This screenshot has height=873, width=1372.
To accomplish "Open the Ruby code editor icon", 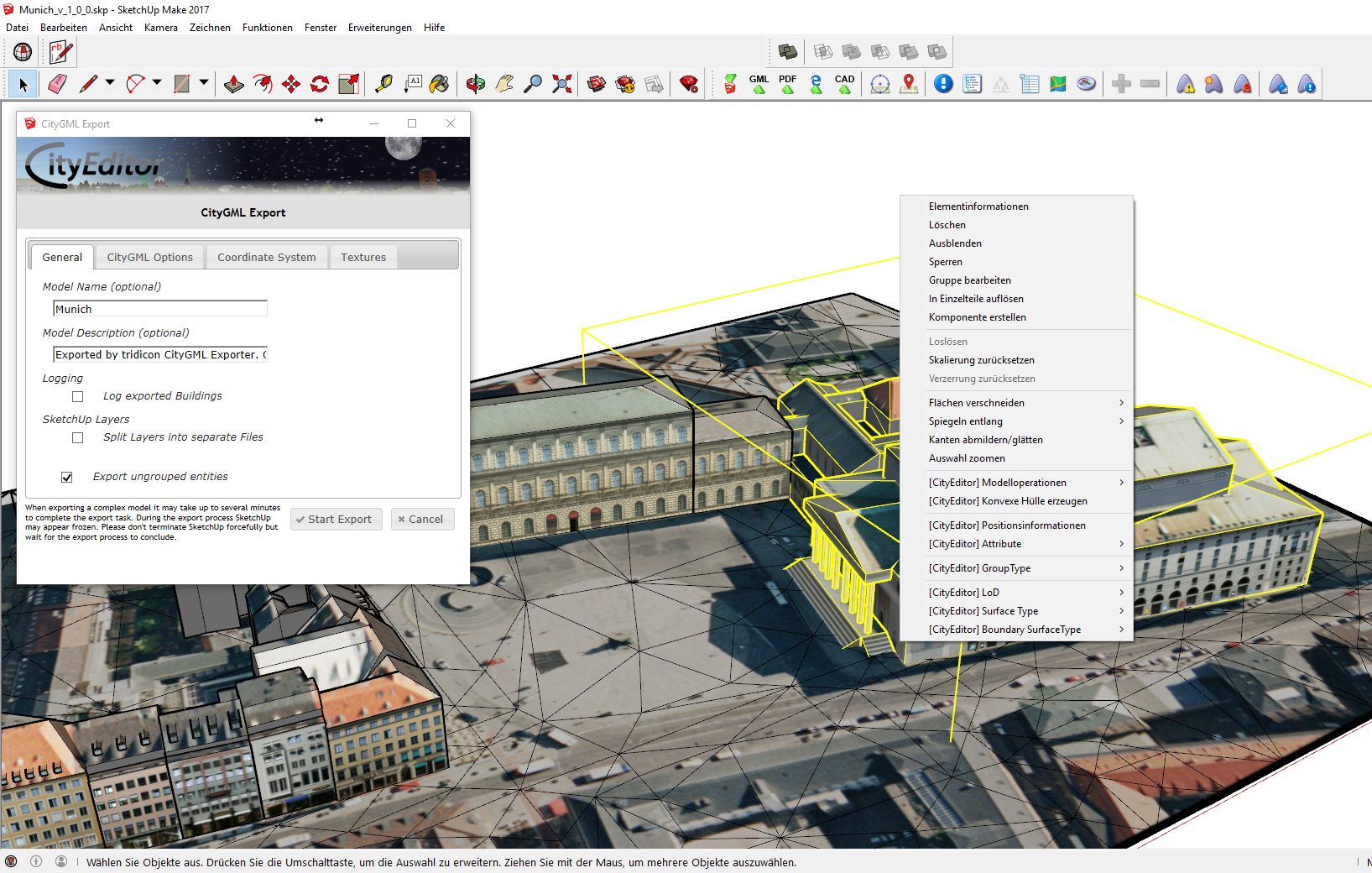I will pos(60,52).
